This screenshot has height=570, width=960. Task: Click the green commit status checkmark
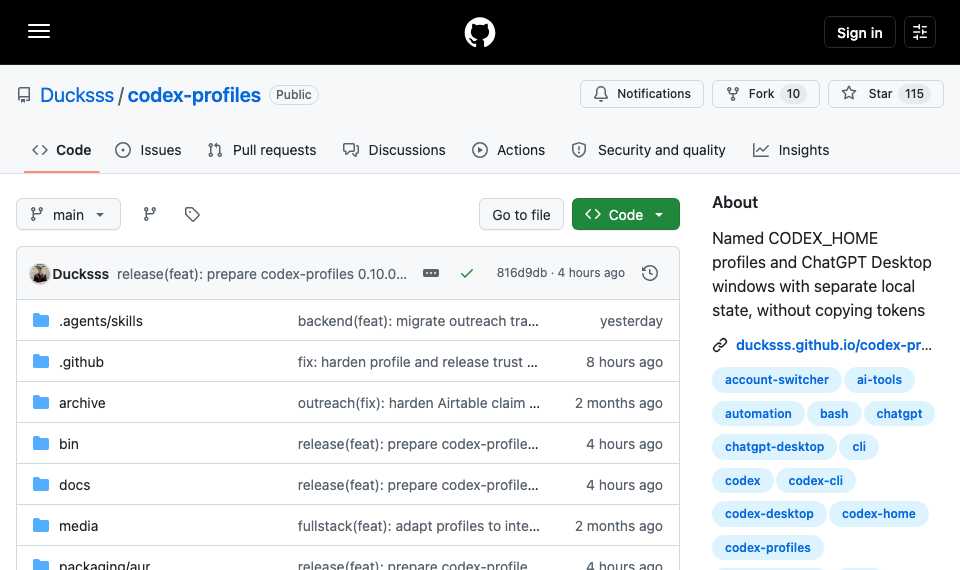(x=467, y=273)
